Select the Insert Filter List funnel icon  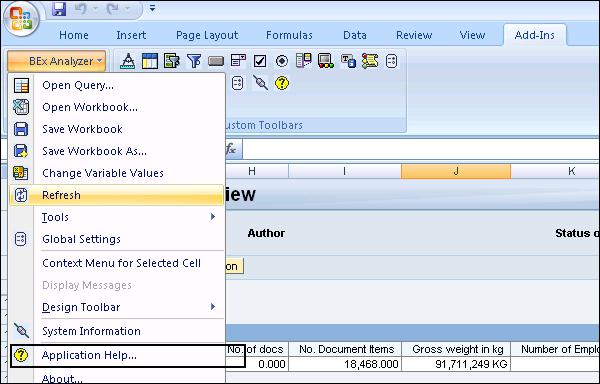(194, 61)
